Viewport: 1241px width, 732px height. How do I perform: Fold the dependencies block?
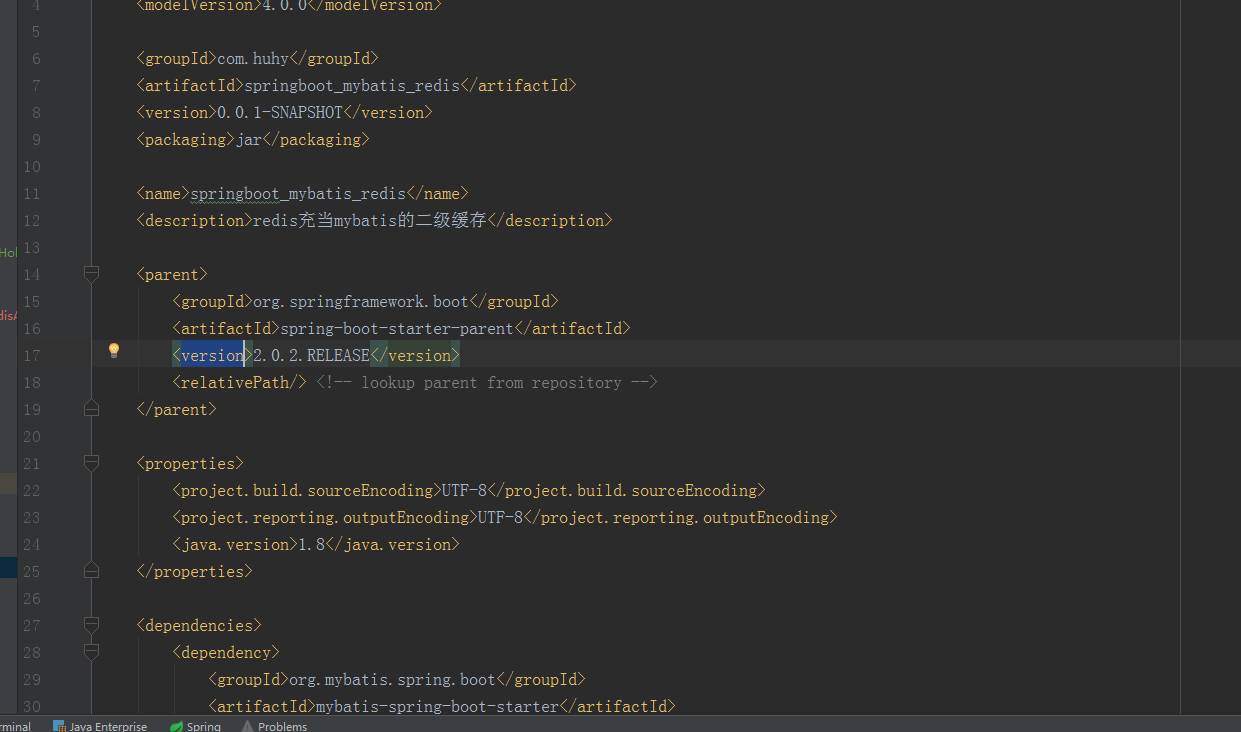[92, 625]
